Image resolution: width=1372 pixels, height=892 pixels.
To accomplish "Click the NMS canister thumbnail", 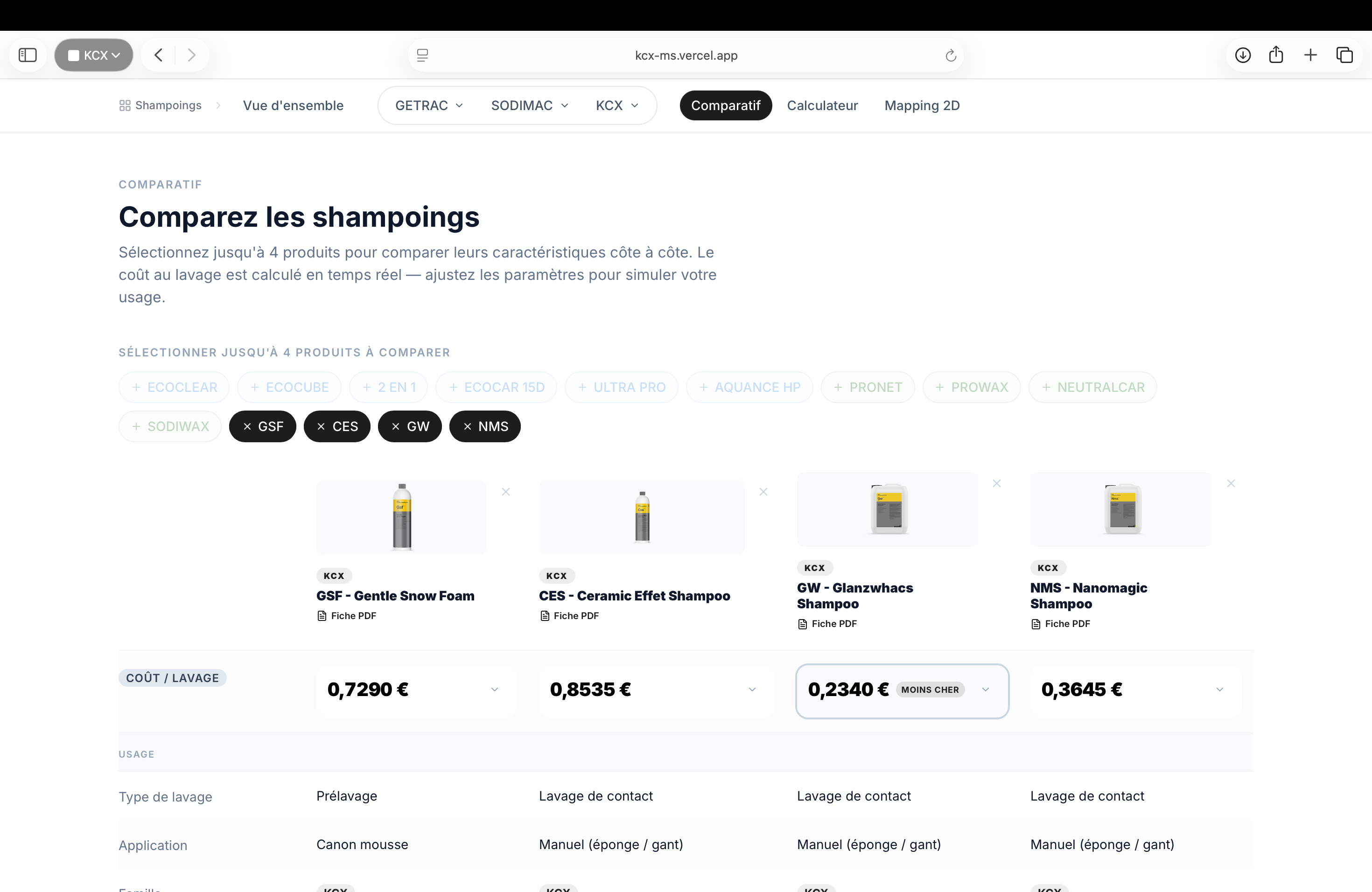I will [x=1121, y=509].
